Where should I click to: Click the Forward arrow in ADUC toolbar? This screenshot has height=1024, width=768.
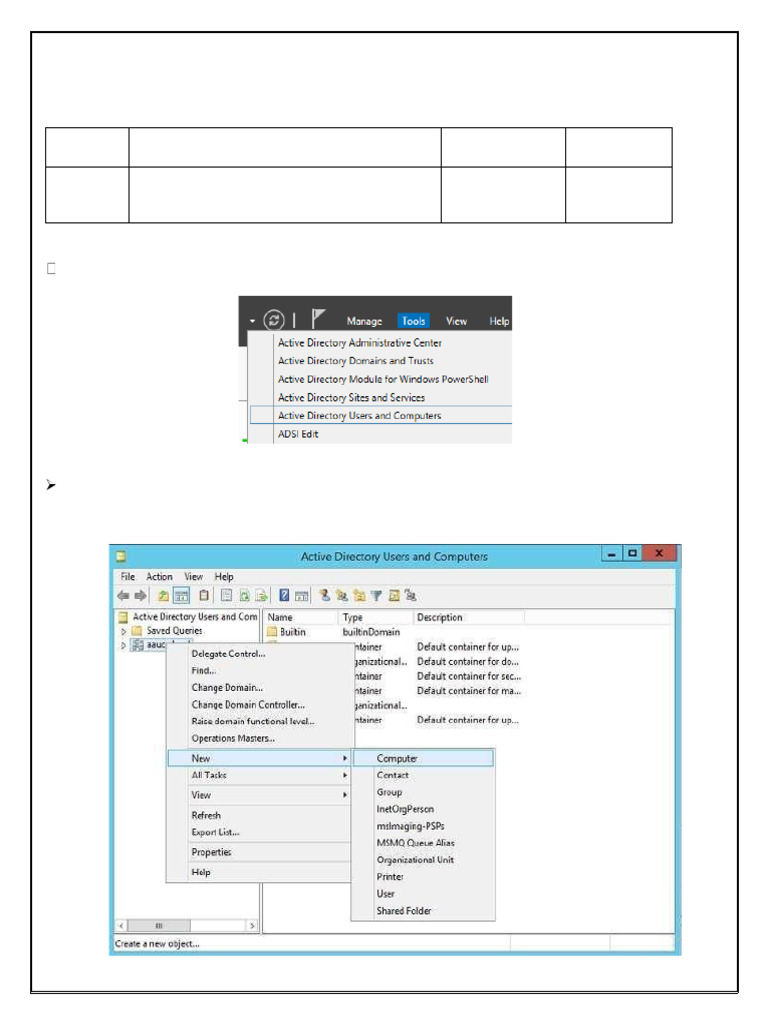click(x=140, y=595)
